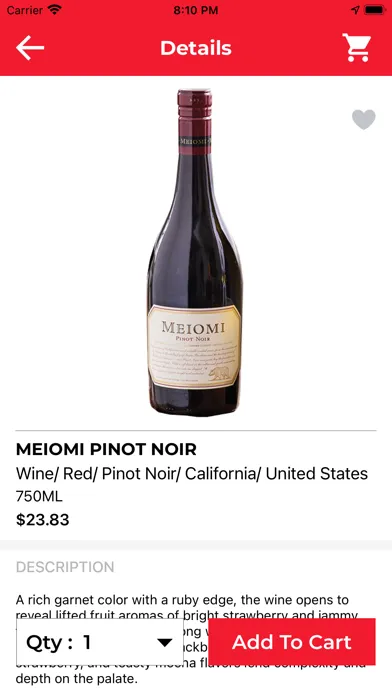Select the MEIOMI PINOT NOIR product title
Viewport: 392px width, 696px height.
[x=106, y=449]
